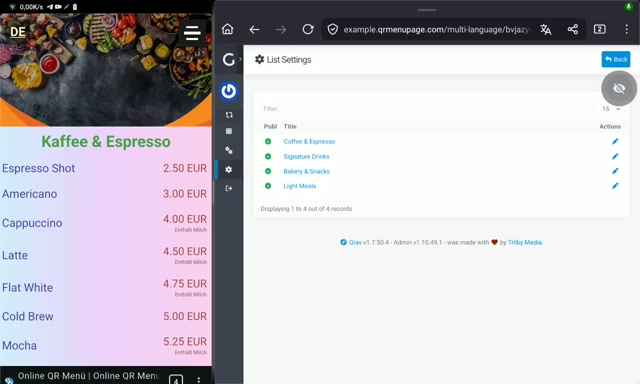Select the Cold Brew menu item
The image size is (640, 384).
[x=27, y=316]
